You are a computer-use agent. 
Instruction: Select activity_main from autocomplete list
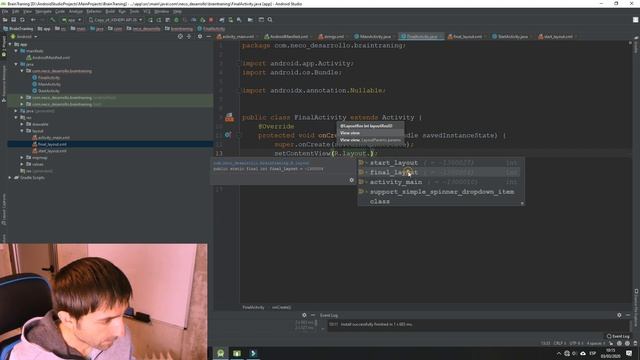439,182
